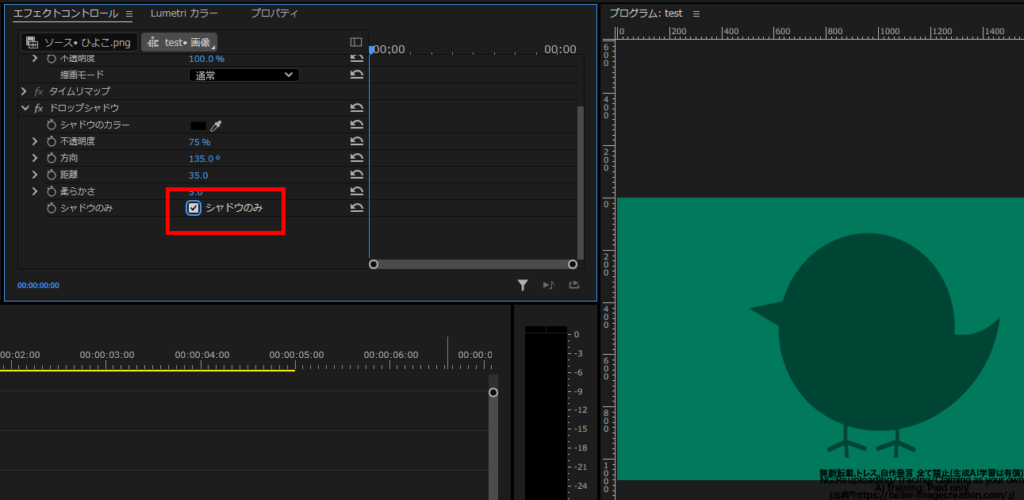Screen dimensions: 1024x500
Task: Reset the シャドウのカラー parameter
Action: (x=357, y=125)
